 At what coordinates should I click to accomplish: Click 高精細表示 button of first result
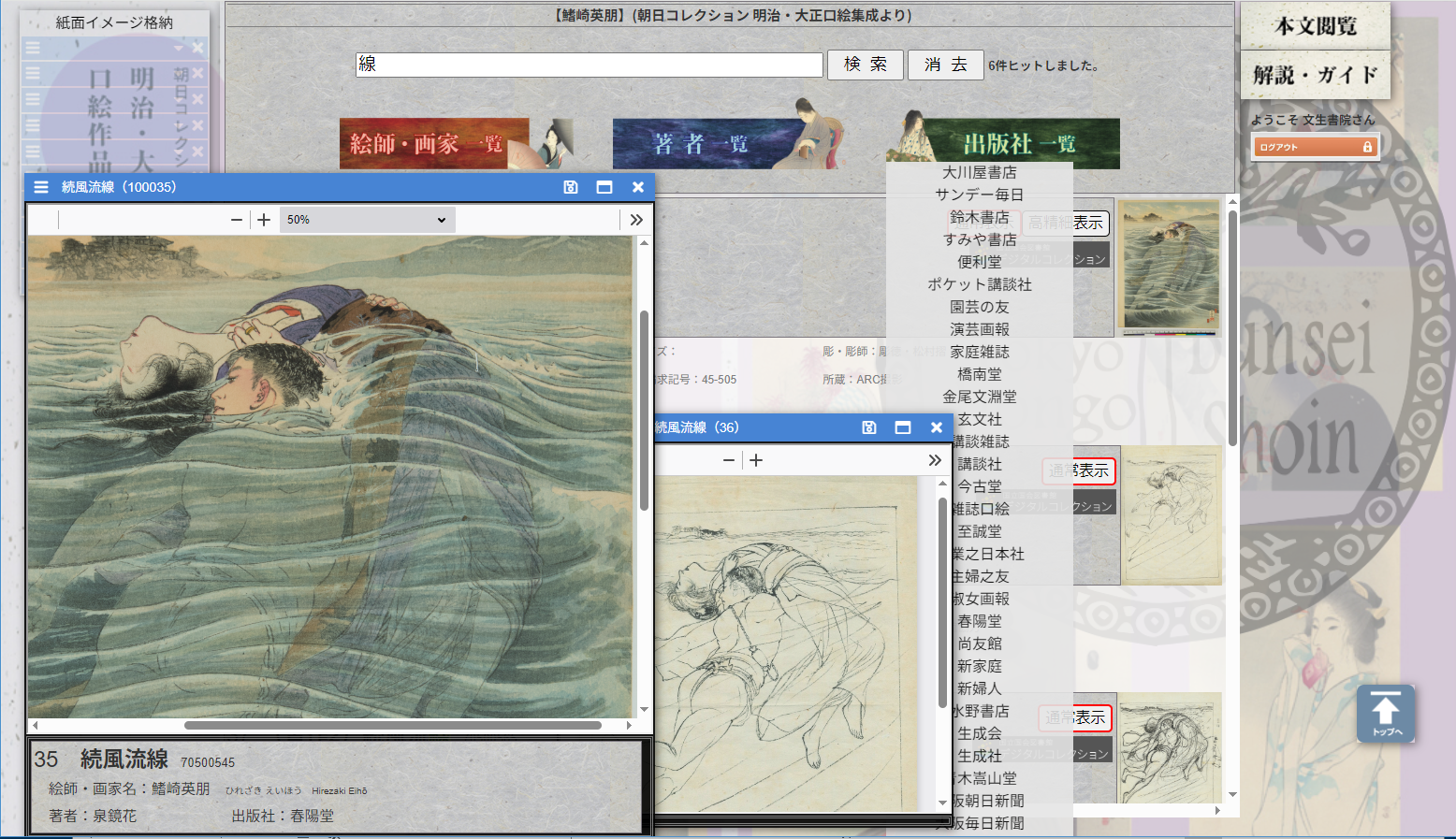pyautogui.click(x=1066, y=223)
